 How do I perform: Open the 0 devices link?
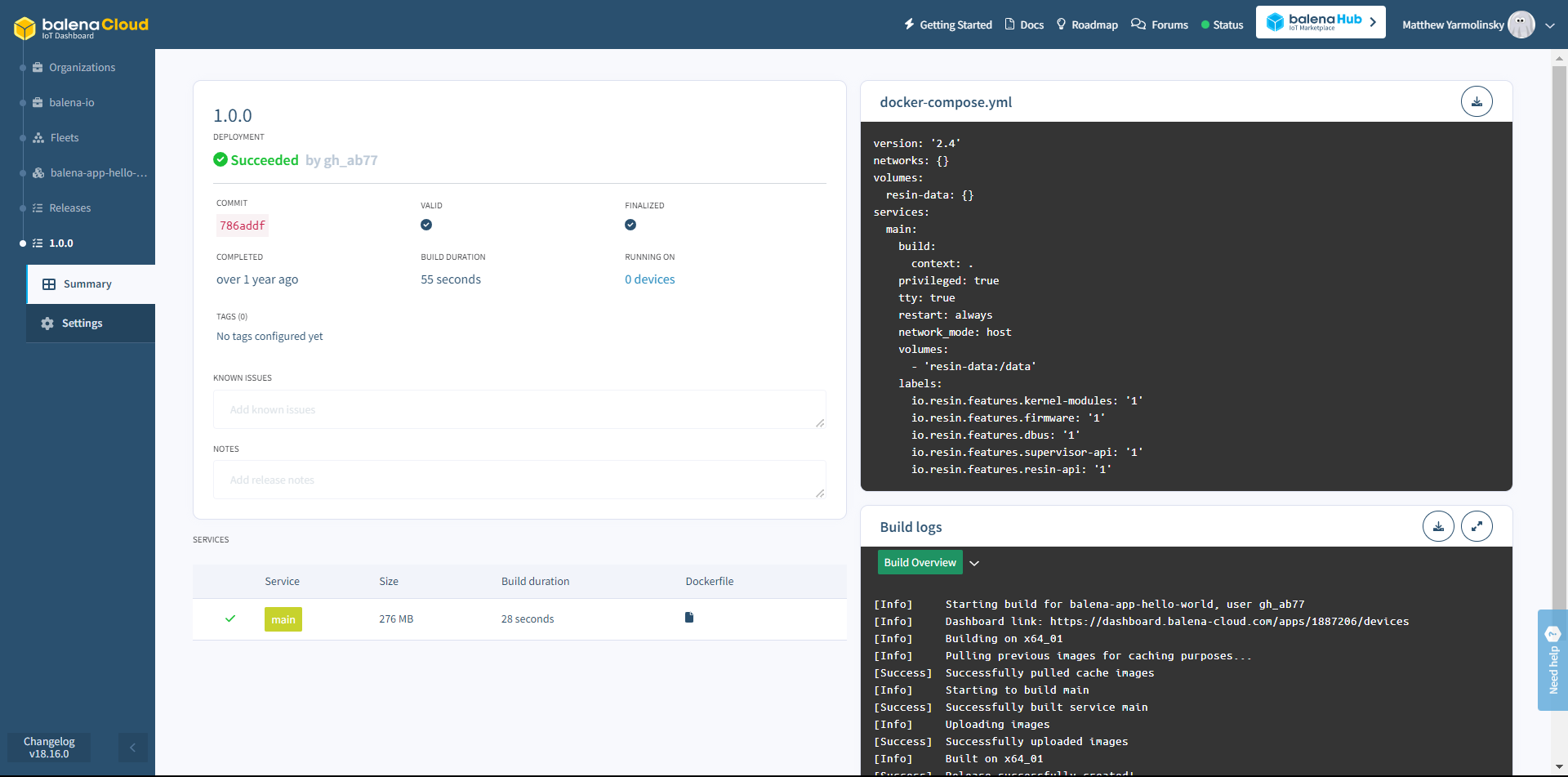649,279
